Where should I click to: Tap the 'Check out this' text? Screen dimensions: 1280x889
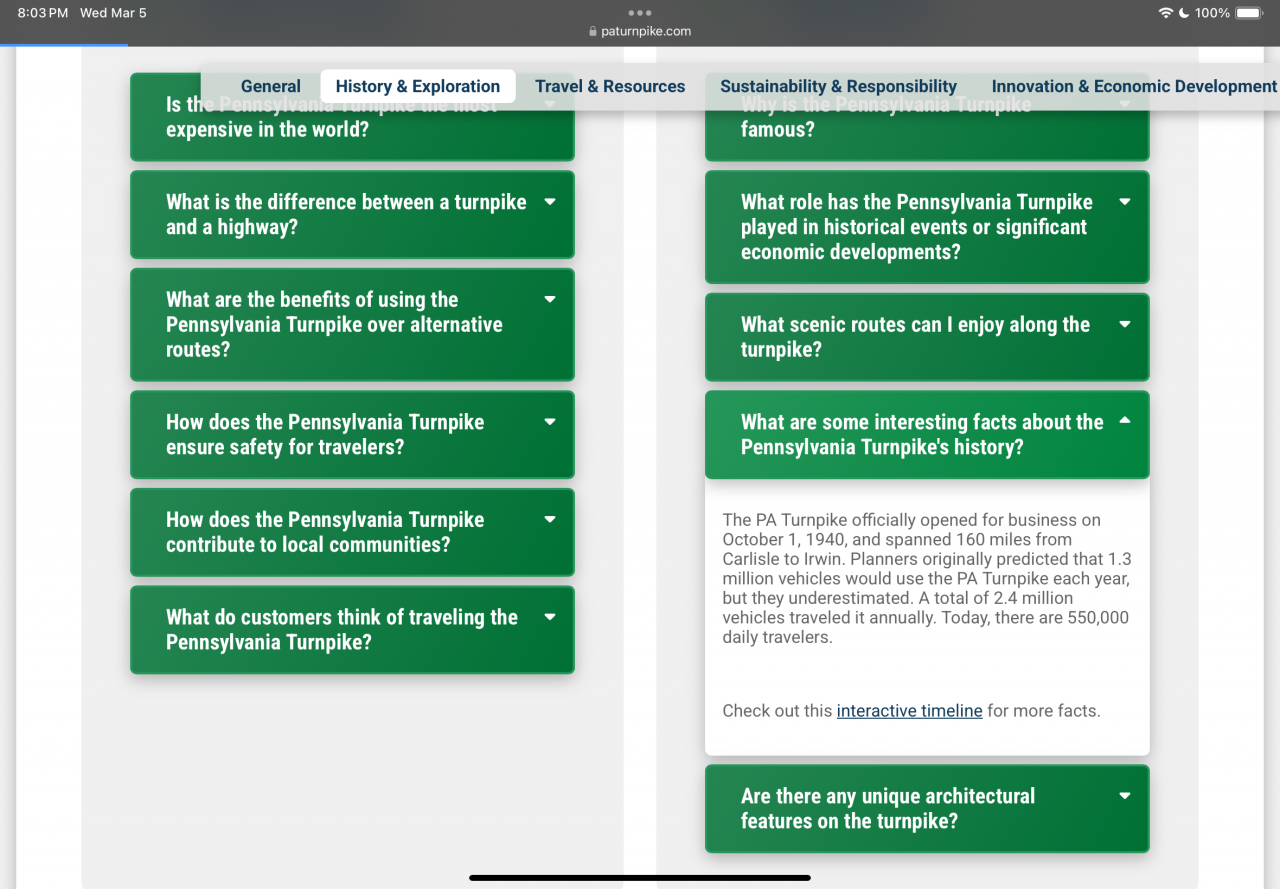(x=777, y=711)
